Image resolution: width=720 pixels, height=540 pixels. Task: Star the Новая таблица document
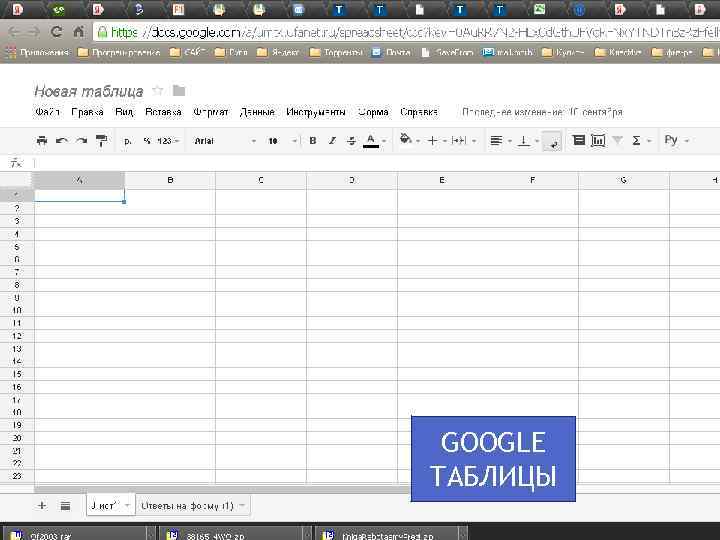[x=158, y=90]
